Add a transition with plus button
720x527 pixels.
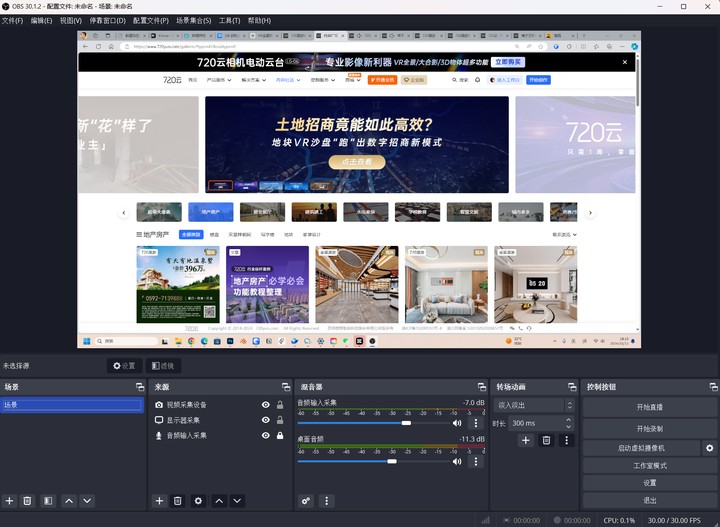(x=526, y=440)
